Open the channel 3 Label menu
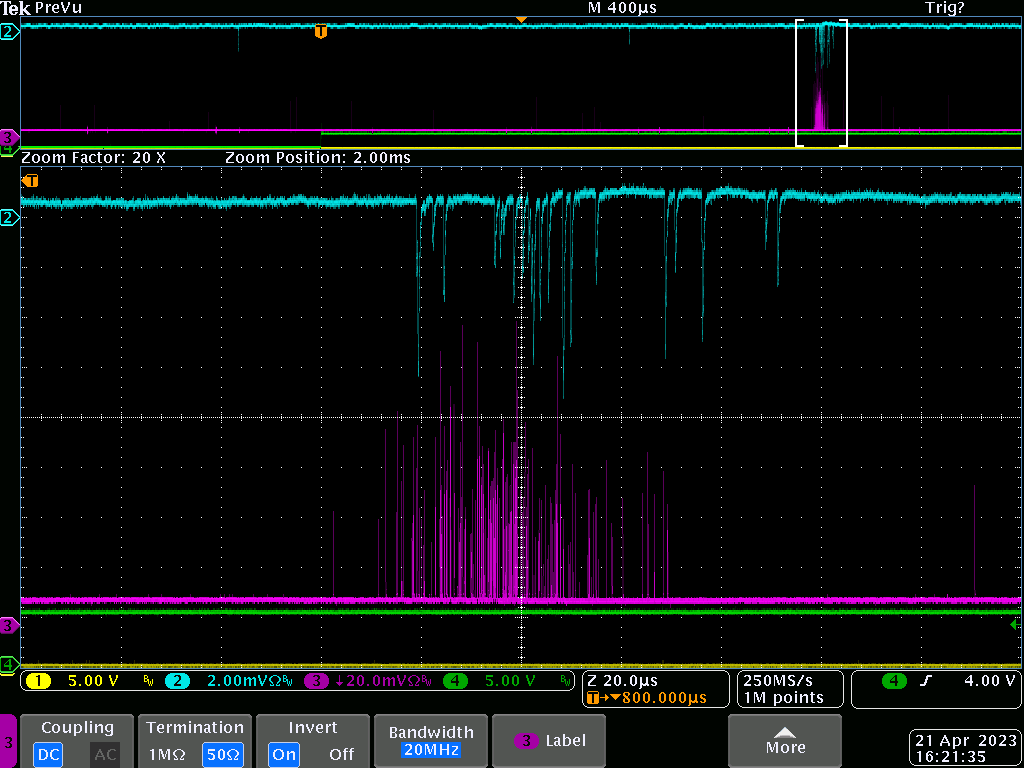 tap(550, 741)
